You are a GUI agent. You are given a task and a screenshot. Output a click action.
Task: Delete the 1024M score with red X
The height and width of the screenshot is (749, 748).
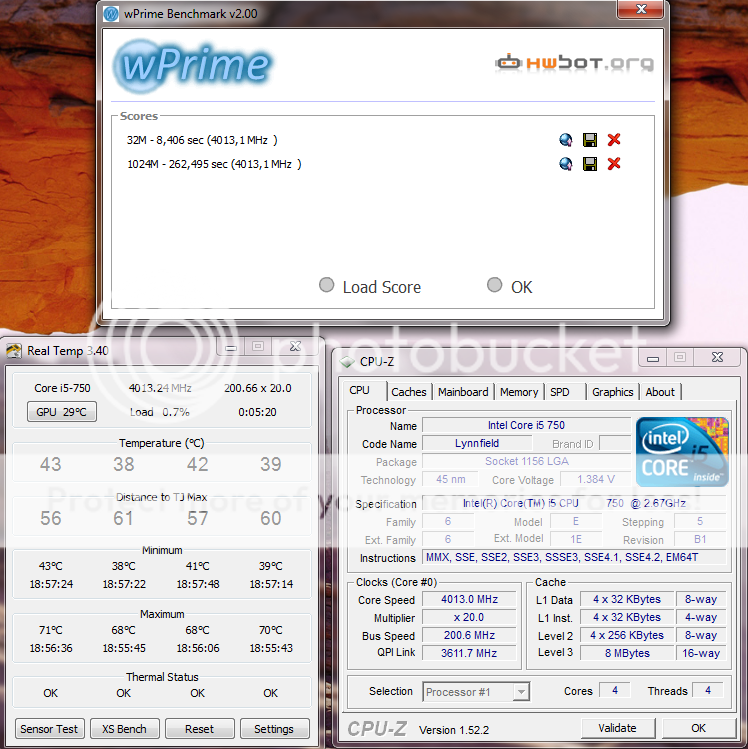614,164
